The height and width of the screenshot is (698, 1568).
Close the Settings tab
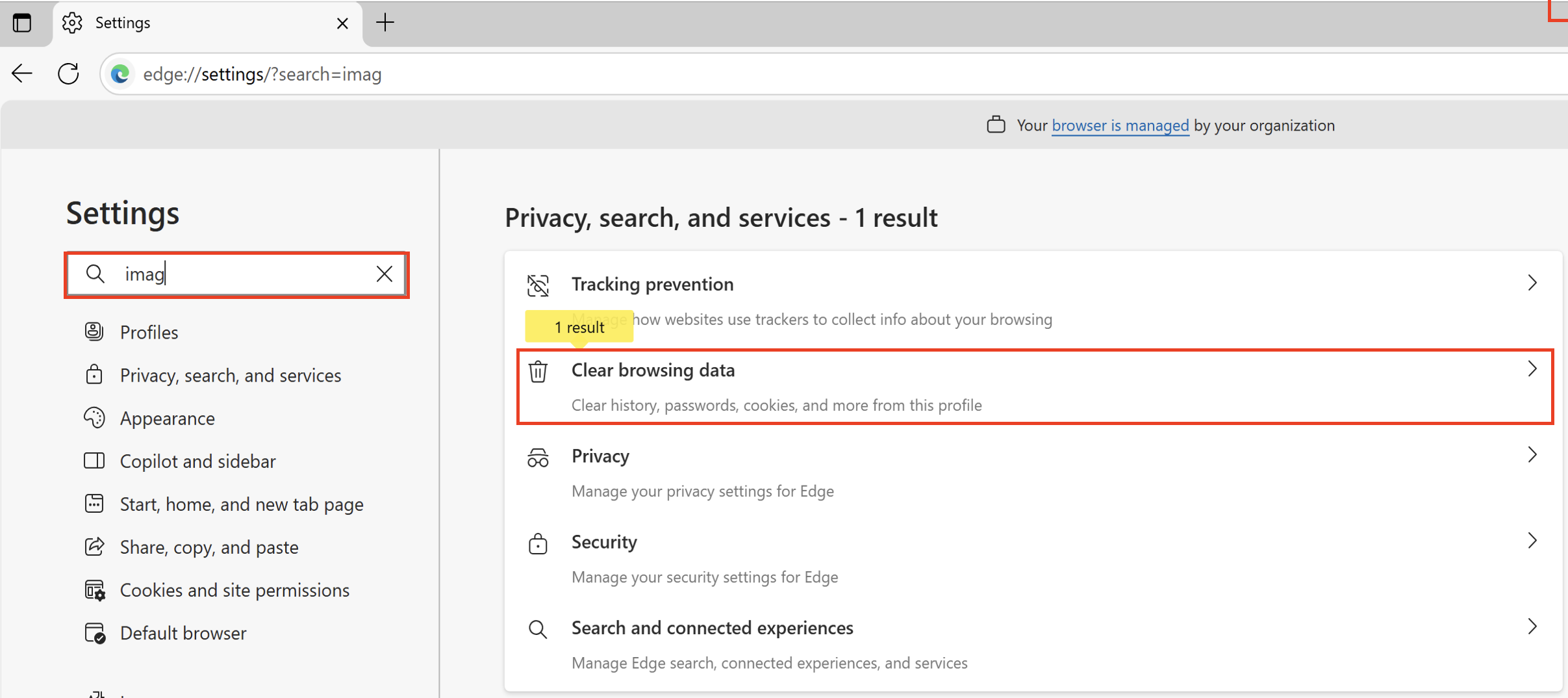point(342,23)
